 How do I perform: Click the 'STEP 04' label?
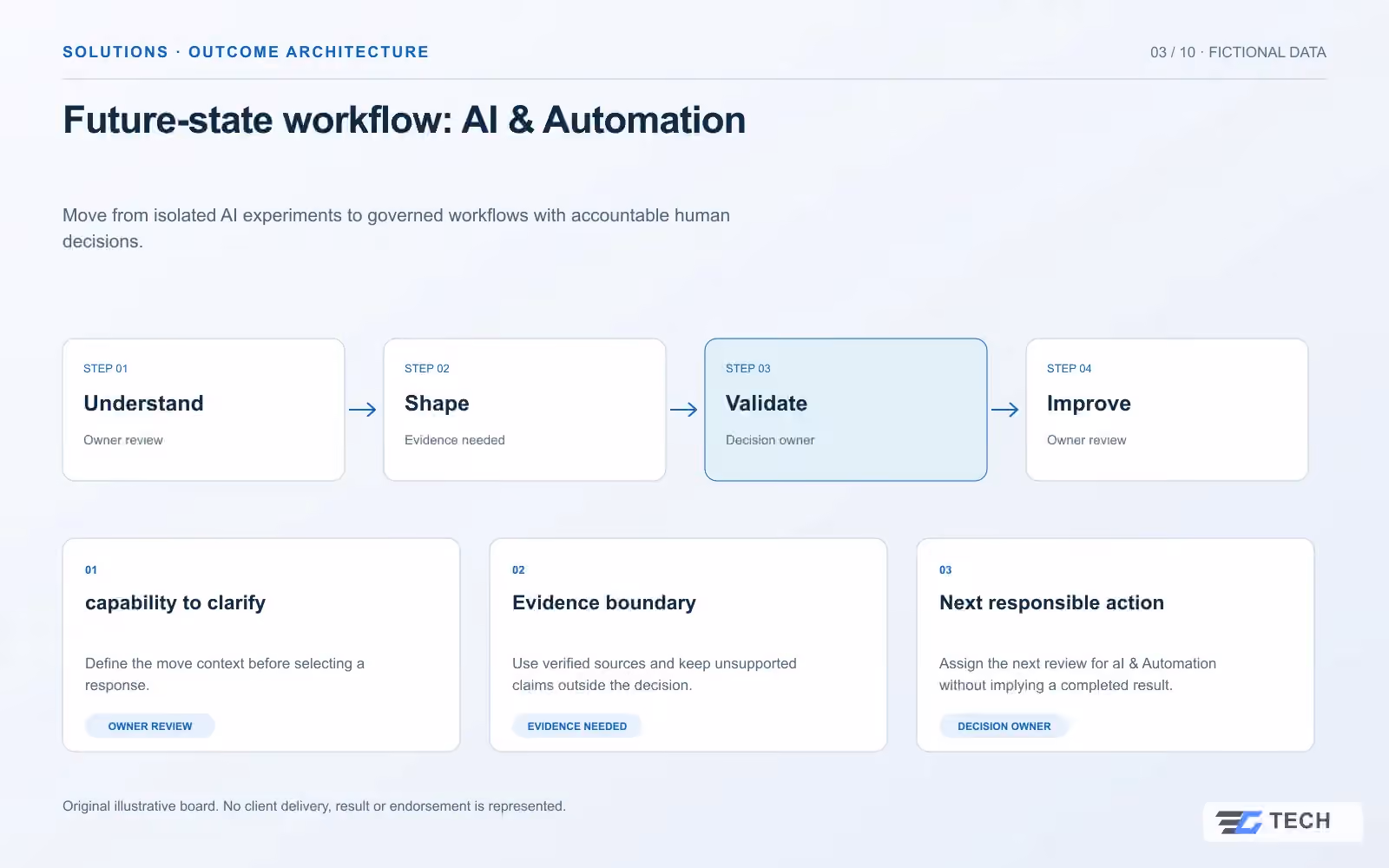coord(1070,369)
